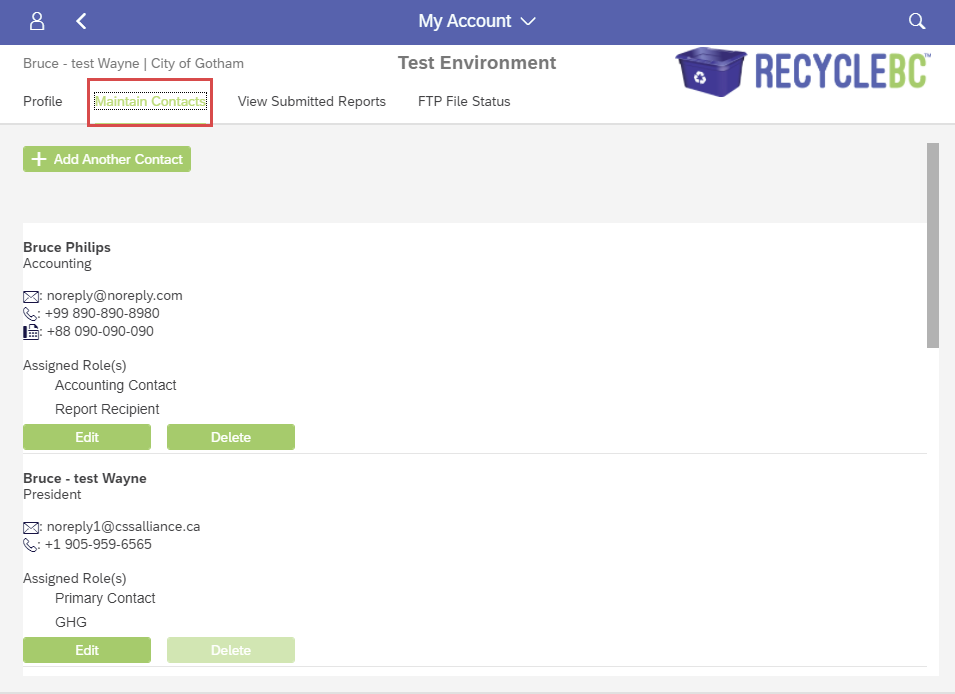Click the Primary Contact role entry

[105, 598]
